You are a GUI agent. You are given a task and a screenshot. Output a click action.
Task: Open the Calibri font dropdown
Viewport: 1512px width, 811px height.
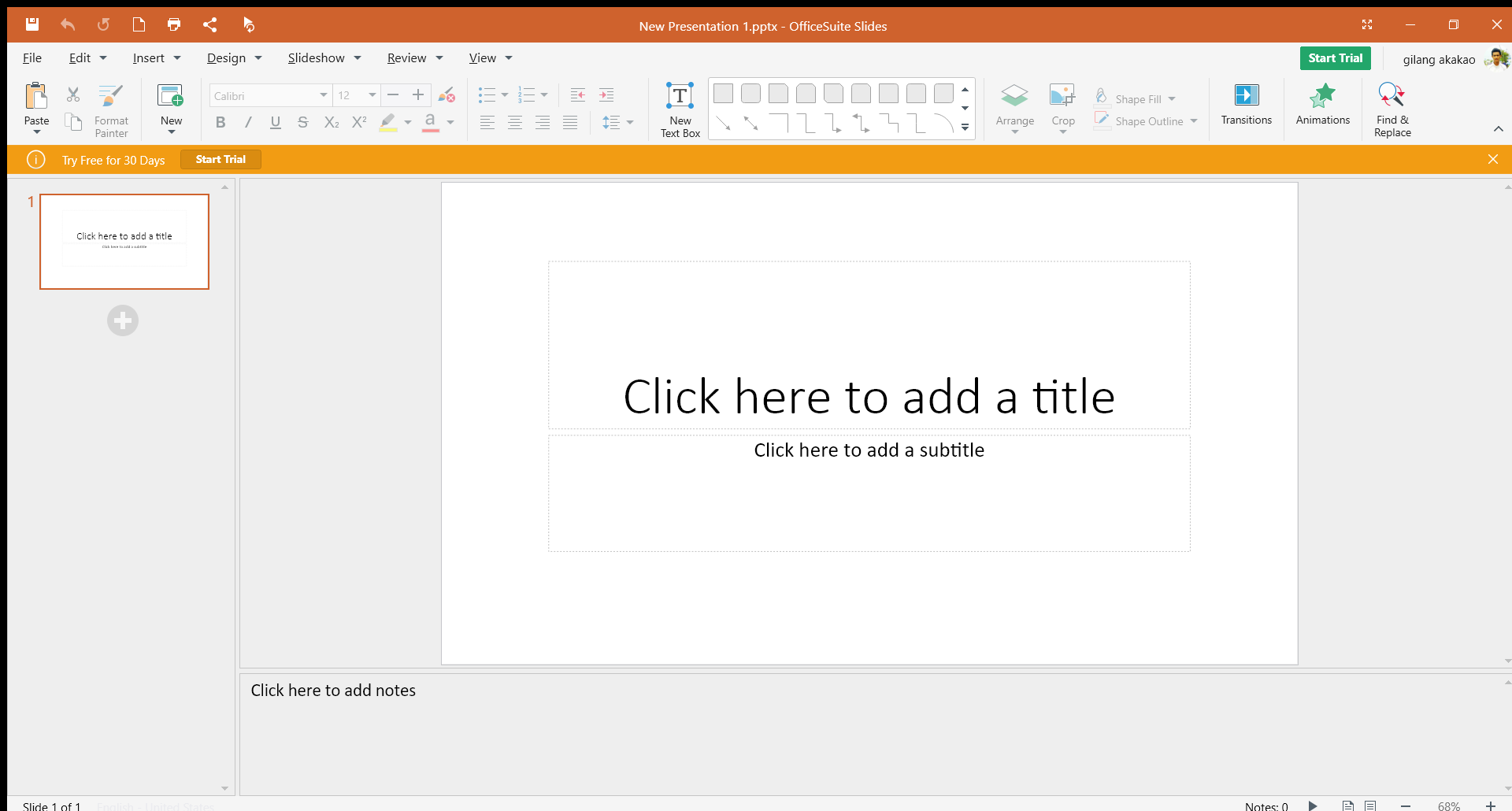[x=323, y=95]
